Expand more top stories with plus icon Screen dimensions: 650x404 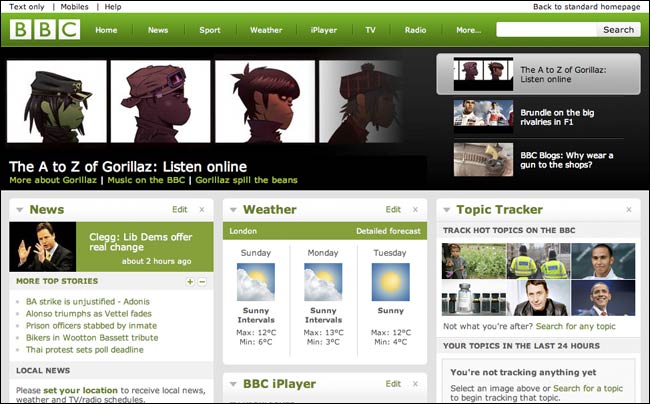pyautogui.click(x=190, y=282)
